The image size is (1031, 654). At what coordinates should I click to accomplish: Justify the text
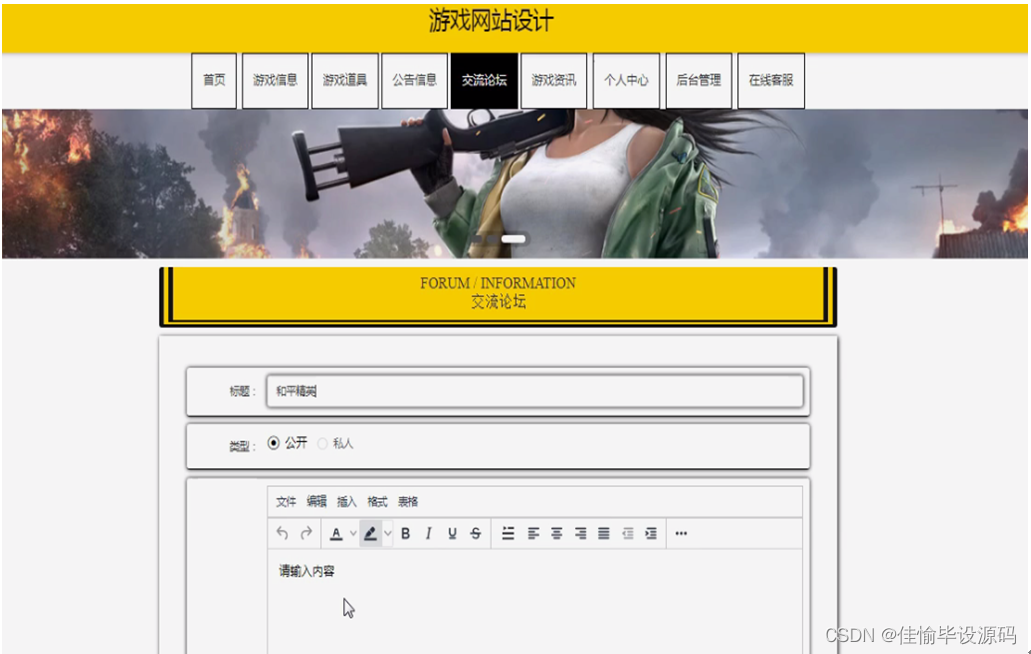(x=604, y=533)
